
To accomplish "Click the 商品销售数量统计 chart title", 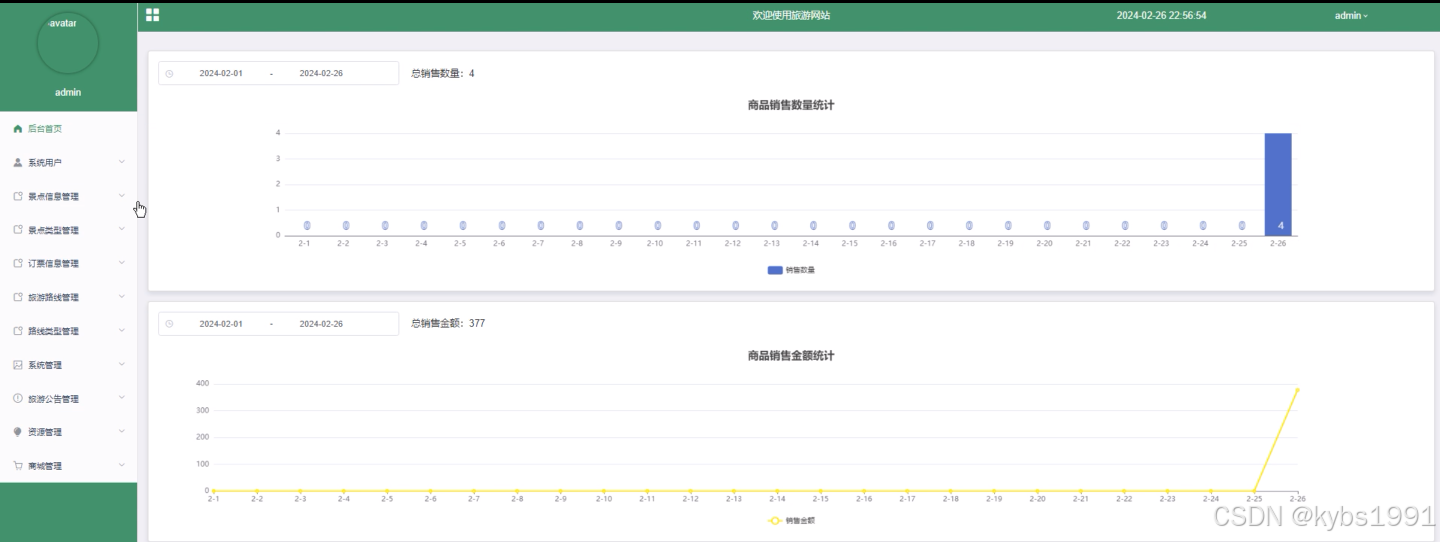I will [791, 105].
